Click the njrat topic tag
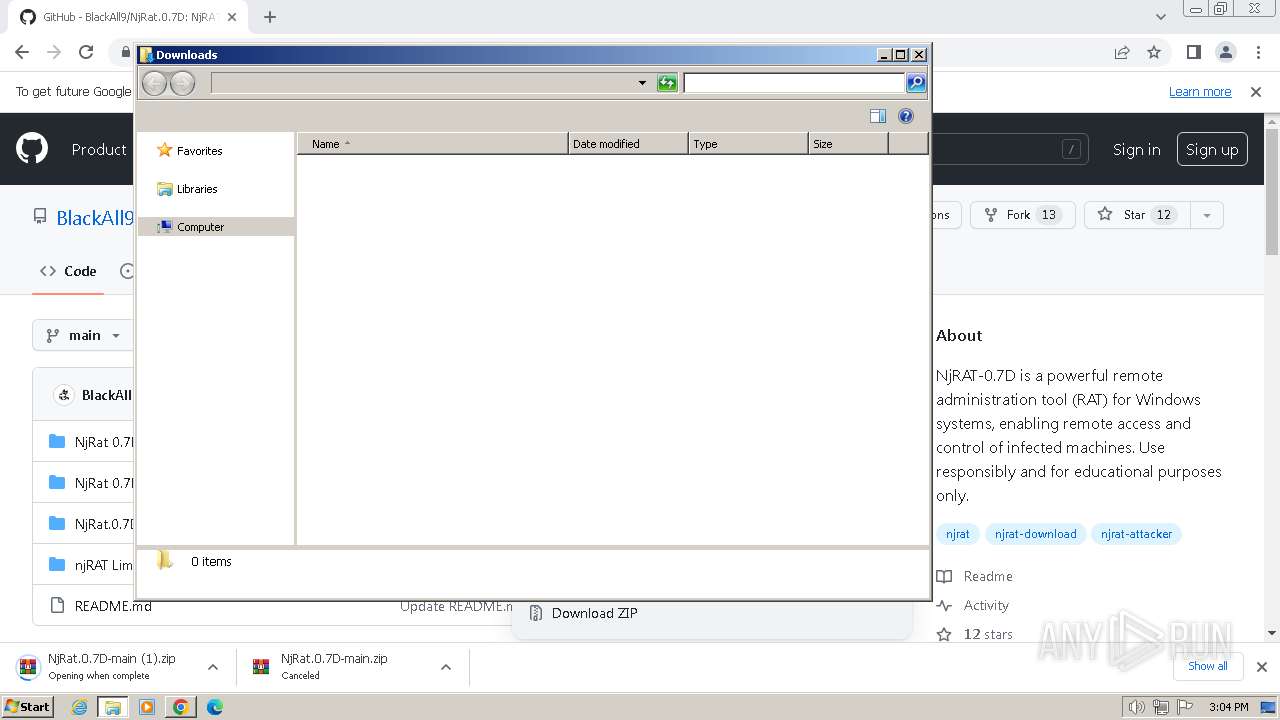 [958, 534]
